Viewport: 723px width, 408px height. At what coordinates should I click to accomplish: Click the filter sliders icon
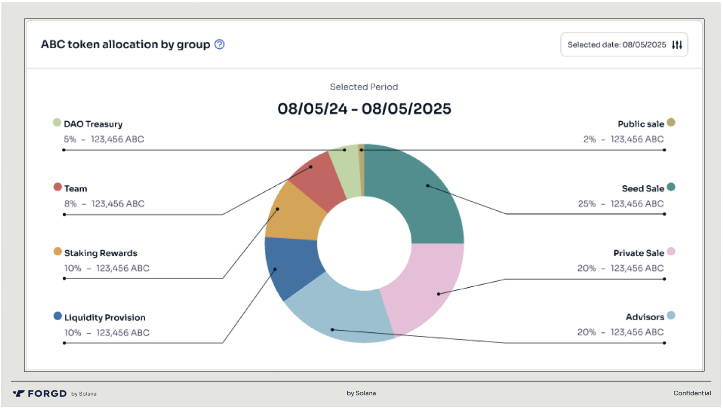(677, 45)
